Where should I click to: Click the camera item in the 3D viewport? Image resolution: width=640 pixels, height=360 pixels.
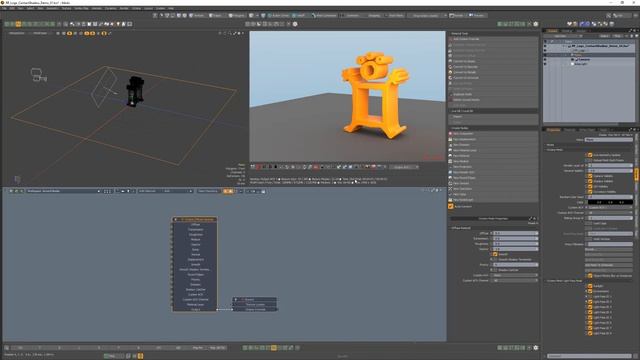(38, 75)
